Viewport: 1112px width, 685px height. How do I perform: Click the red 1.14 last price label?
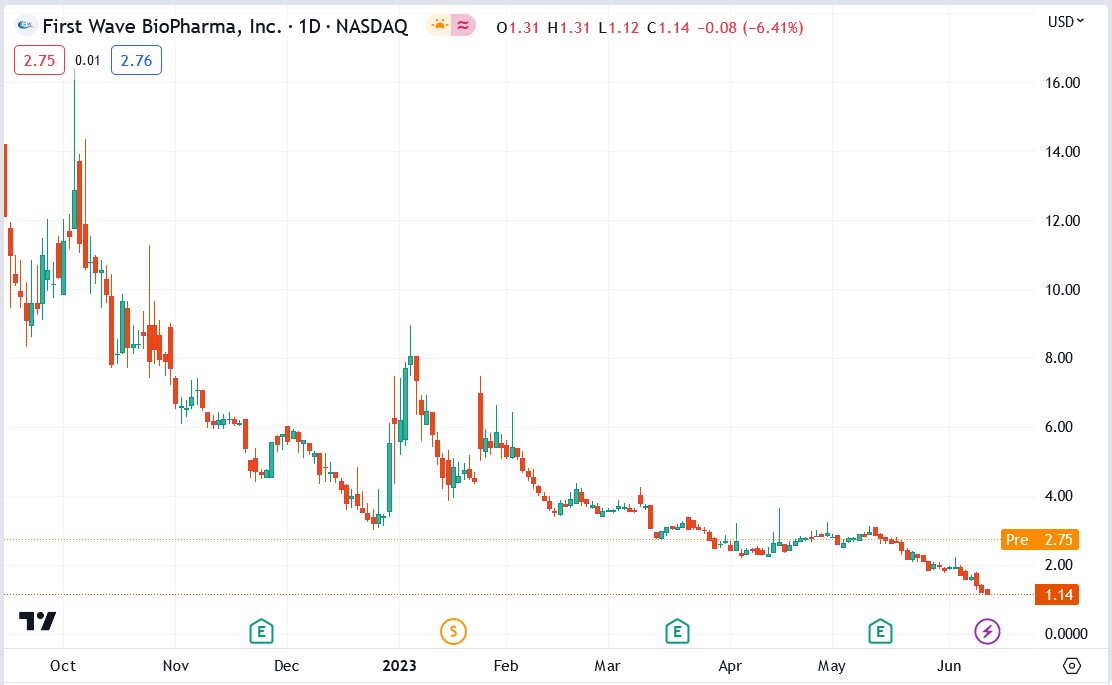click(1056, 594)
